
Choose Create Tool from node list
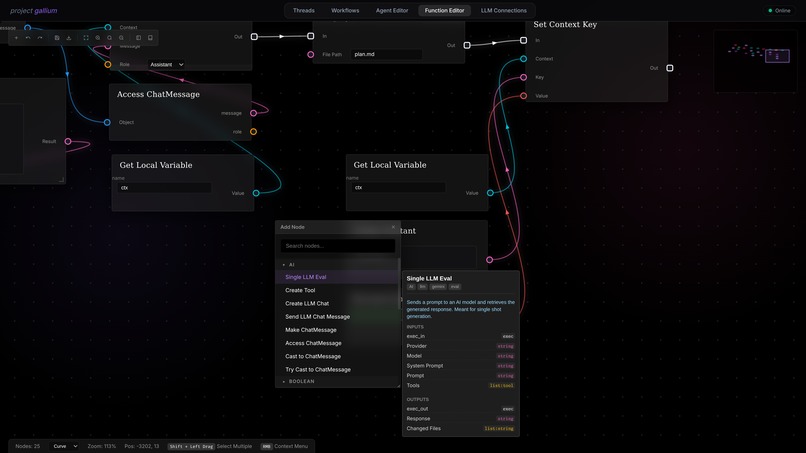(337, 291)
